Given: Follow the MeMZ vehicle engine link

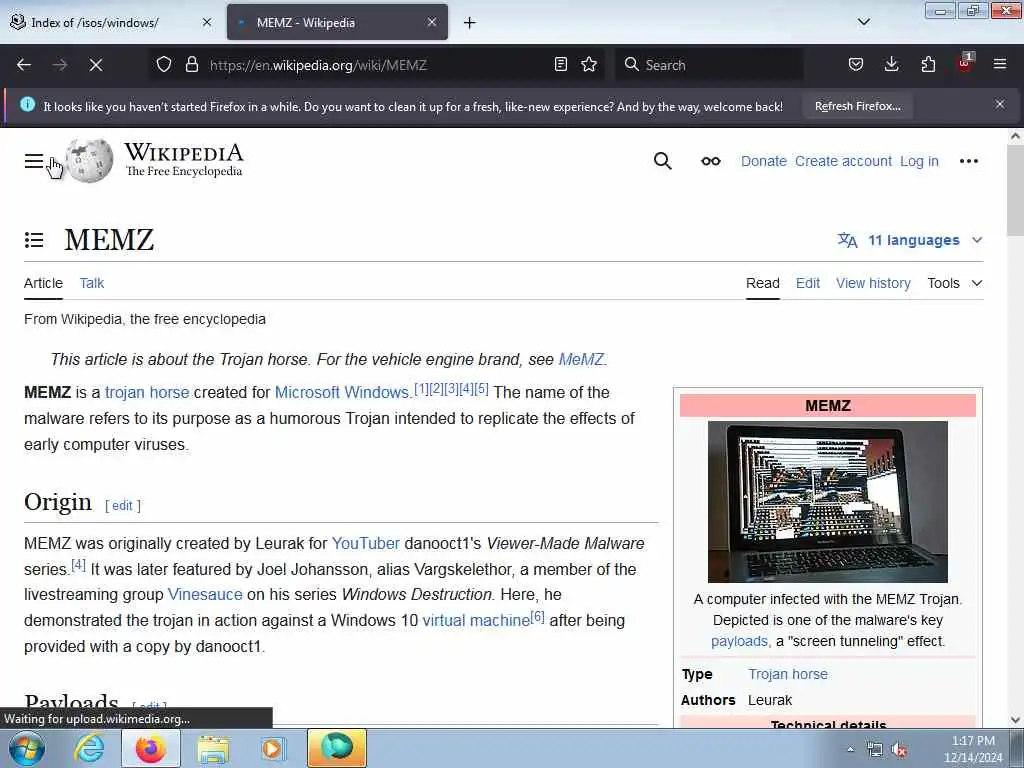Looking at the screenshot, I should [581, 360].
